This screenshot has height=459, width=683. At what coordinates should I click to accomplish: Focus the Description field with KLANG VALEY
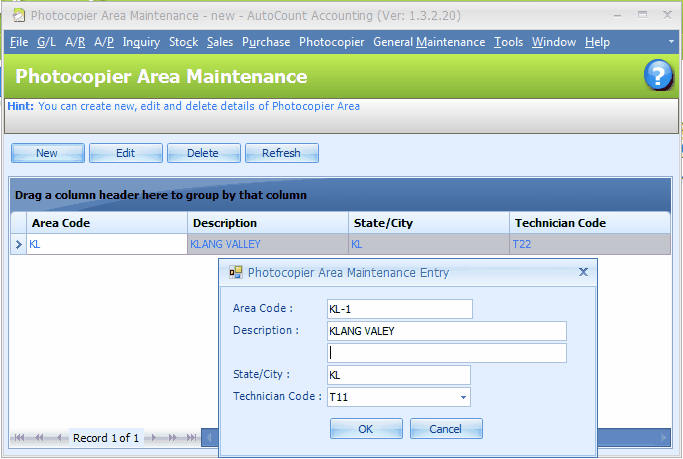446,331
